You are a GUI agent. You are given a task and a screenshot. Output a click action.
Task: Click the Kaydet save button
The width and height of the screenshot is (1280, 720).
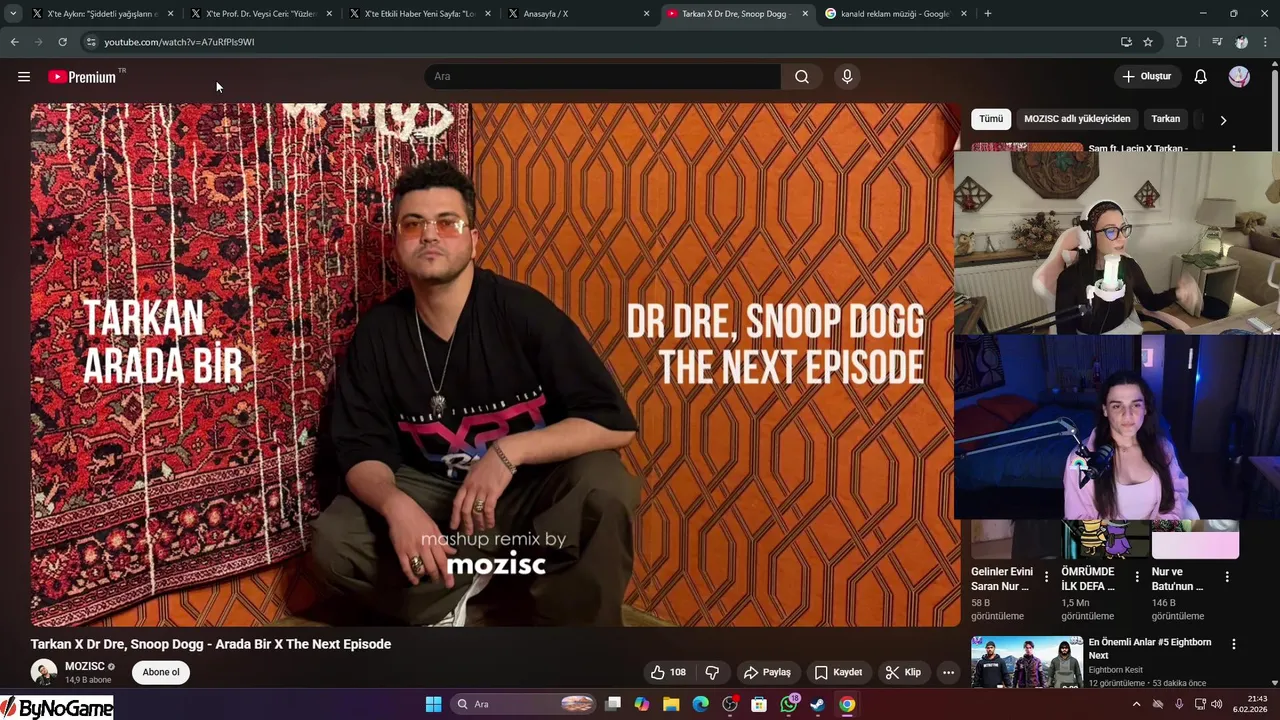tap(838, 672)
